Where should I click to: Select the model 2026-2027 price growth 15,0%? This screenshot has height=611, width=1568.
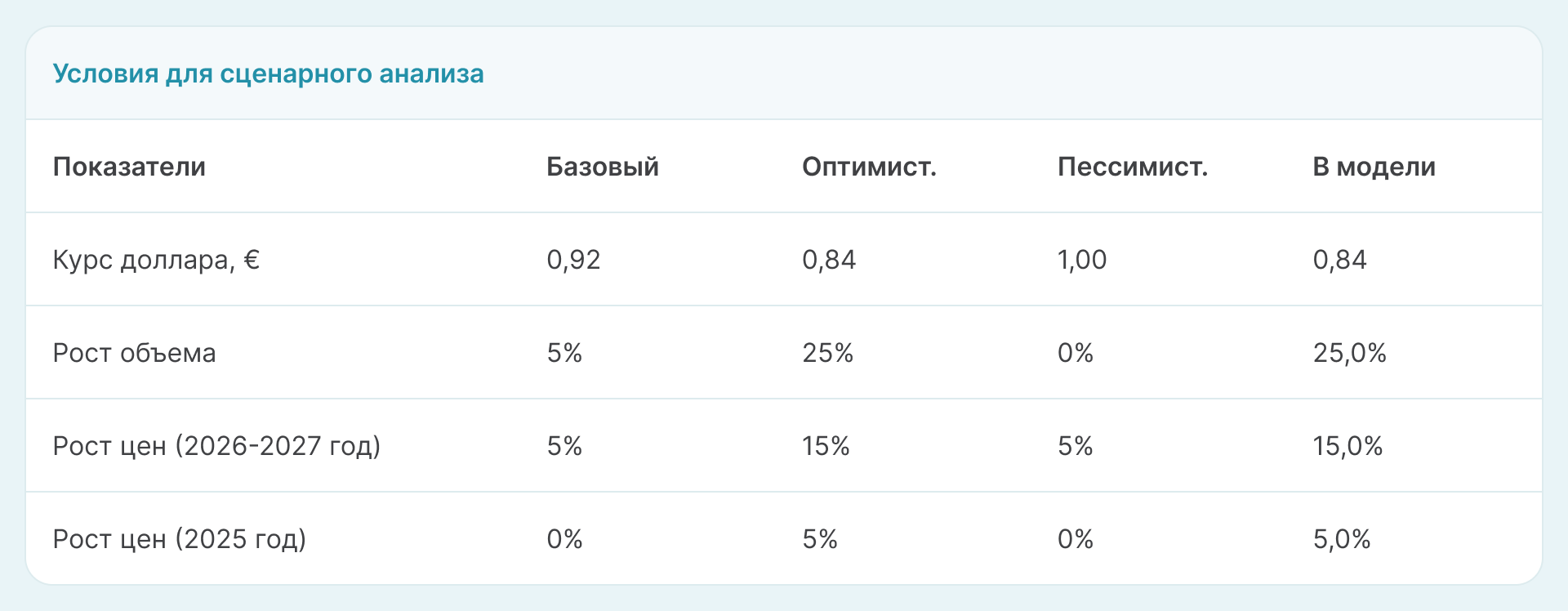1347,446
